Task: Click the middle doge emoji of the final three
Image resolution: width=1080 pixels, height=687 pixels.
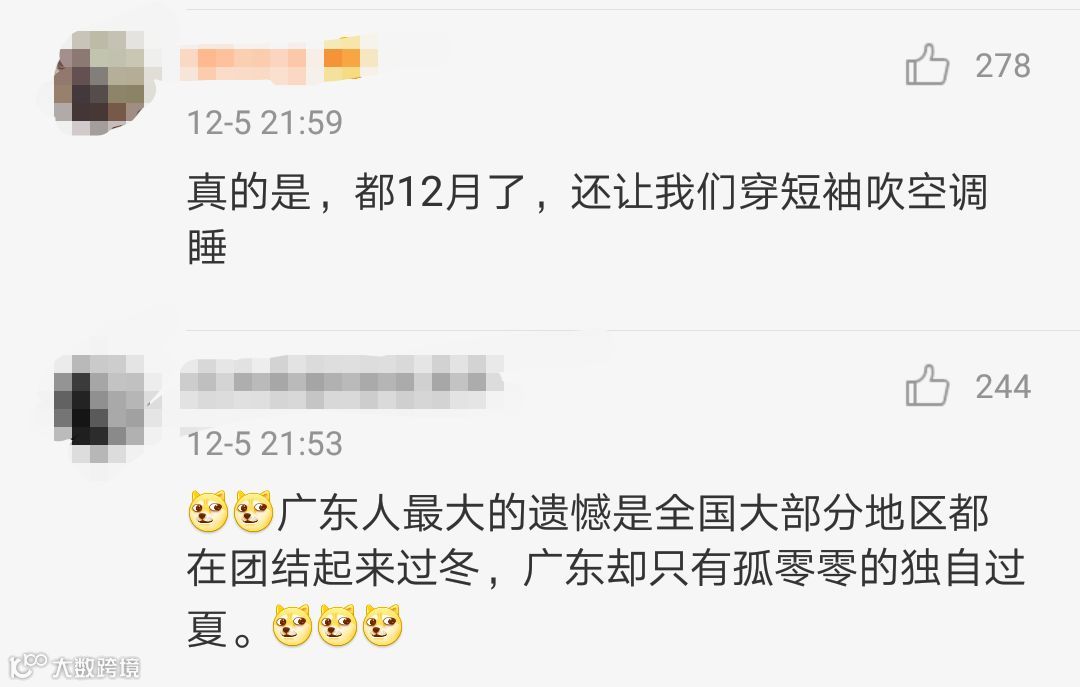Action: click(337, 626)
